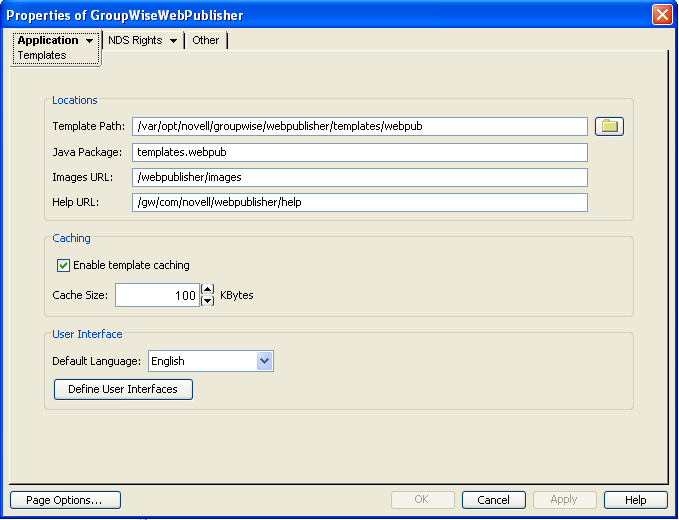Screen dimensions: 679x520
Task: Click the Help button
Action: coord(635,500)
